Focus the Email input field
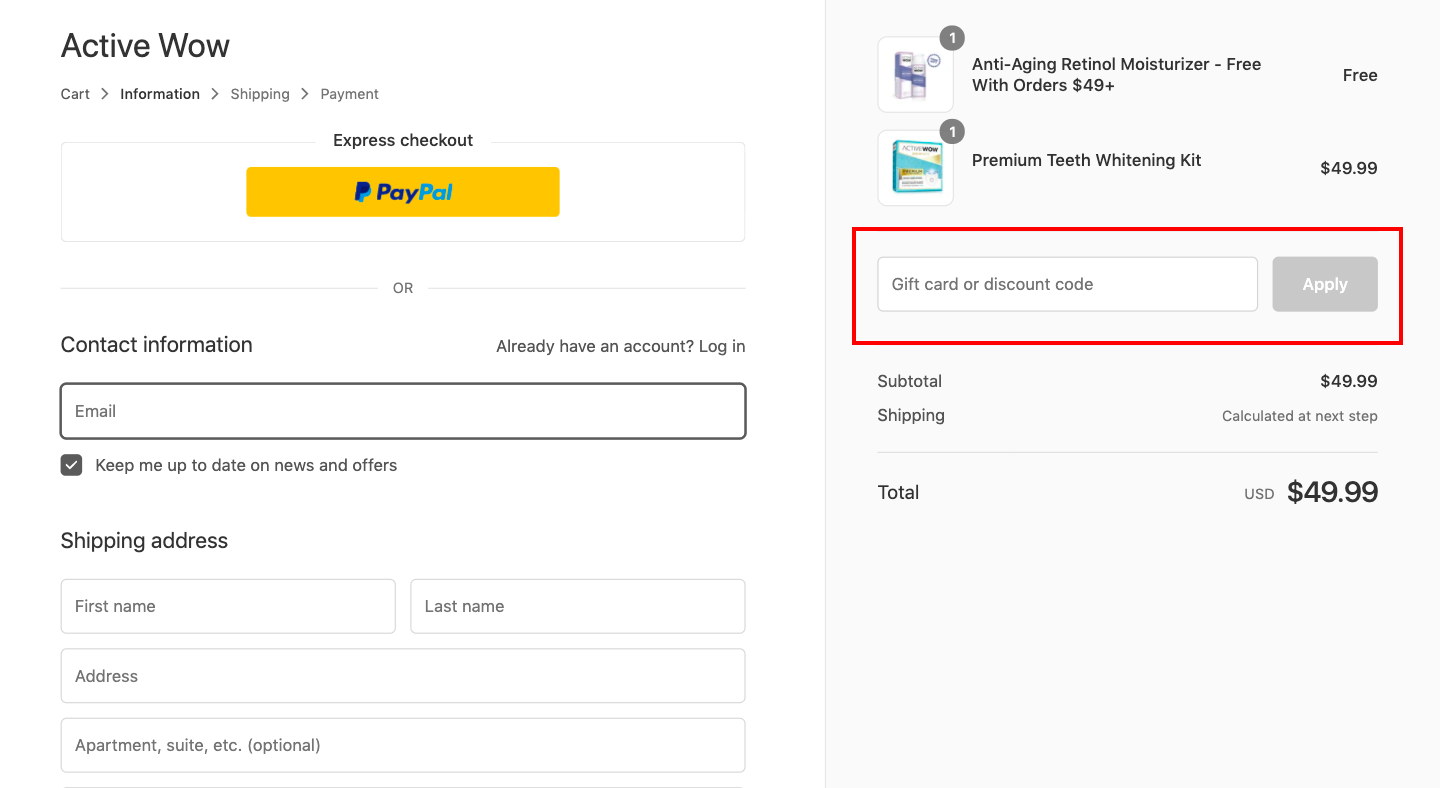The width and height of the screenshot is (1440, 788). pyautogui.click(x=403, y=411)
